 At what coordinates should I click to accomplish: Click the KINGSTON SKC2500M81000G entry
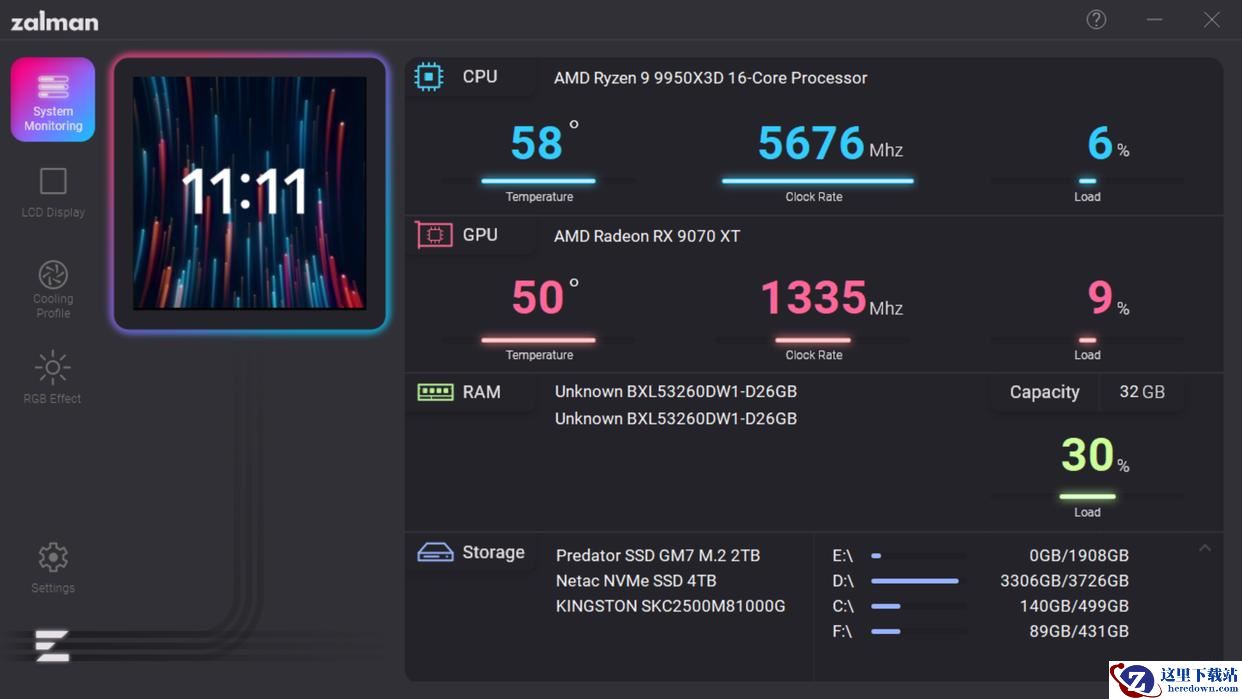point(671,606)
